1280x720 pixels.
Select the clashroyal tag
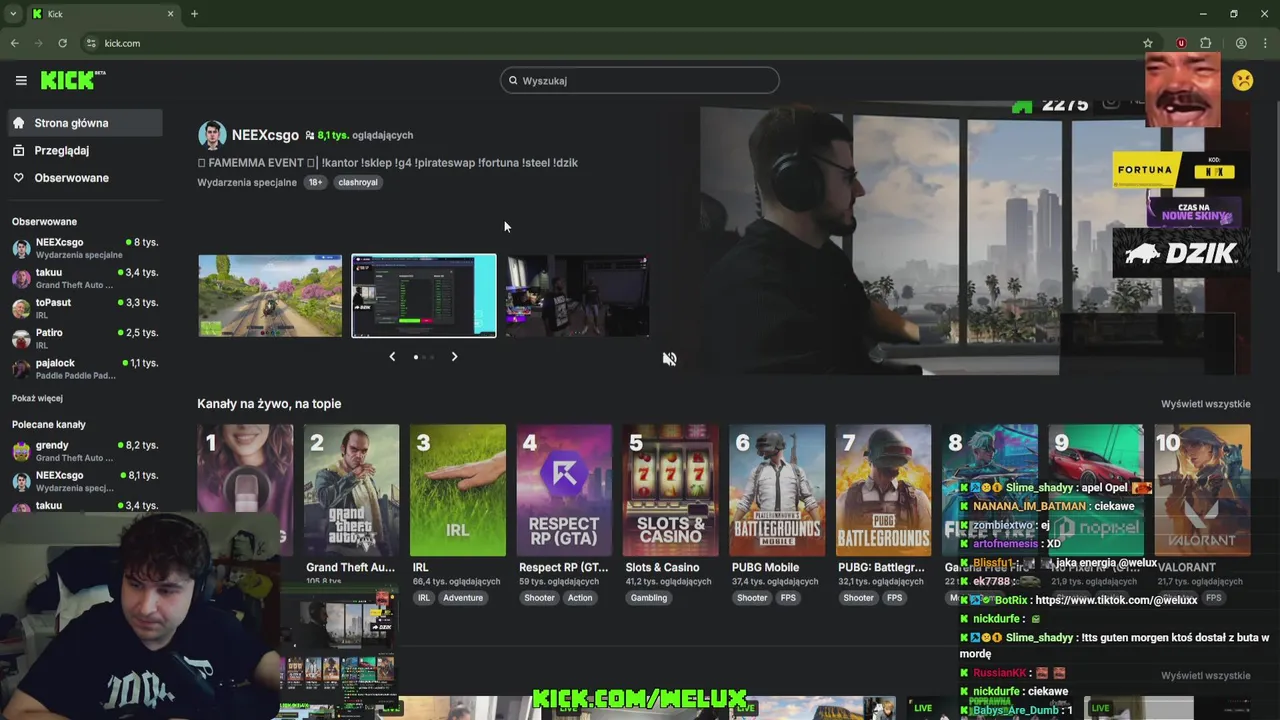coord(358,182)
